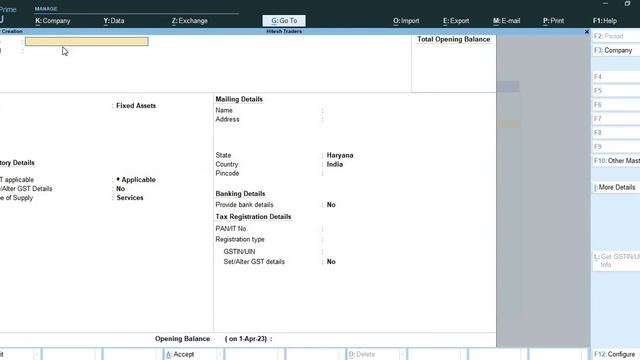
Task: Open the M: E-mail menu
Action: click(506, 21)
